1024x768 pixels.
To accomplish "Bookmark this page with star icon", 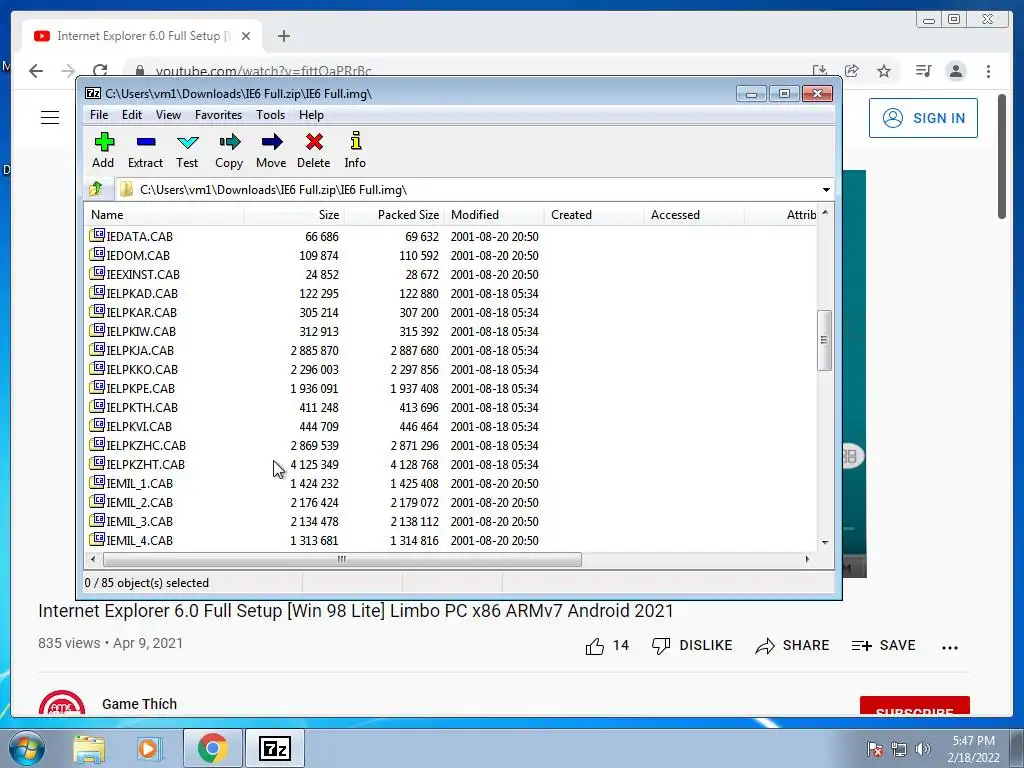I will [884, 71].
